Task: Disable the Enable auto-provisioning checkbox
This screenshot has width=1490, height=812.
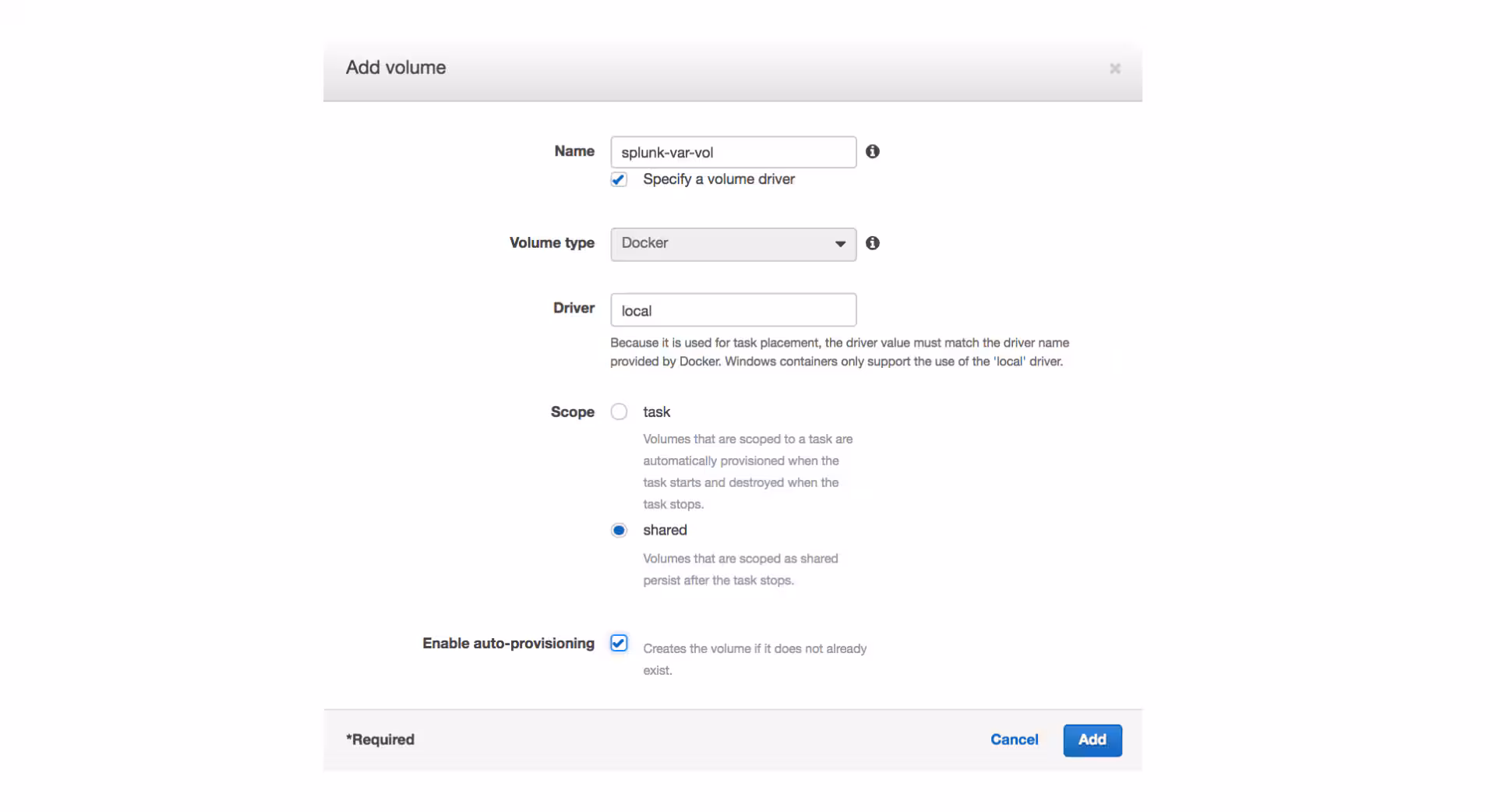Action: pos(619,643)
